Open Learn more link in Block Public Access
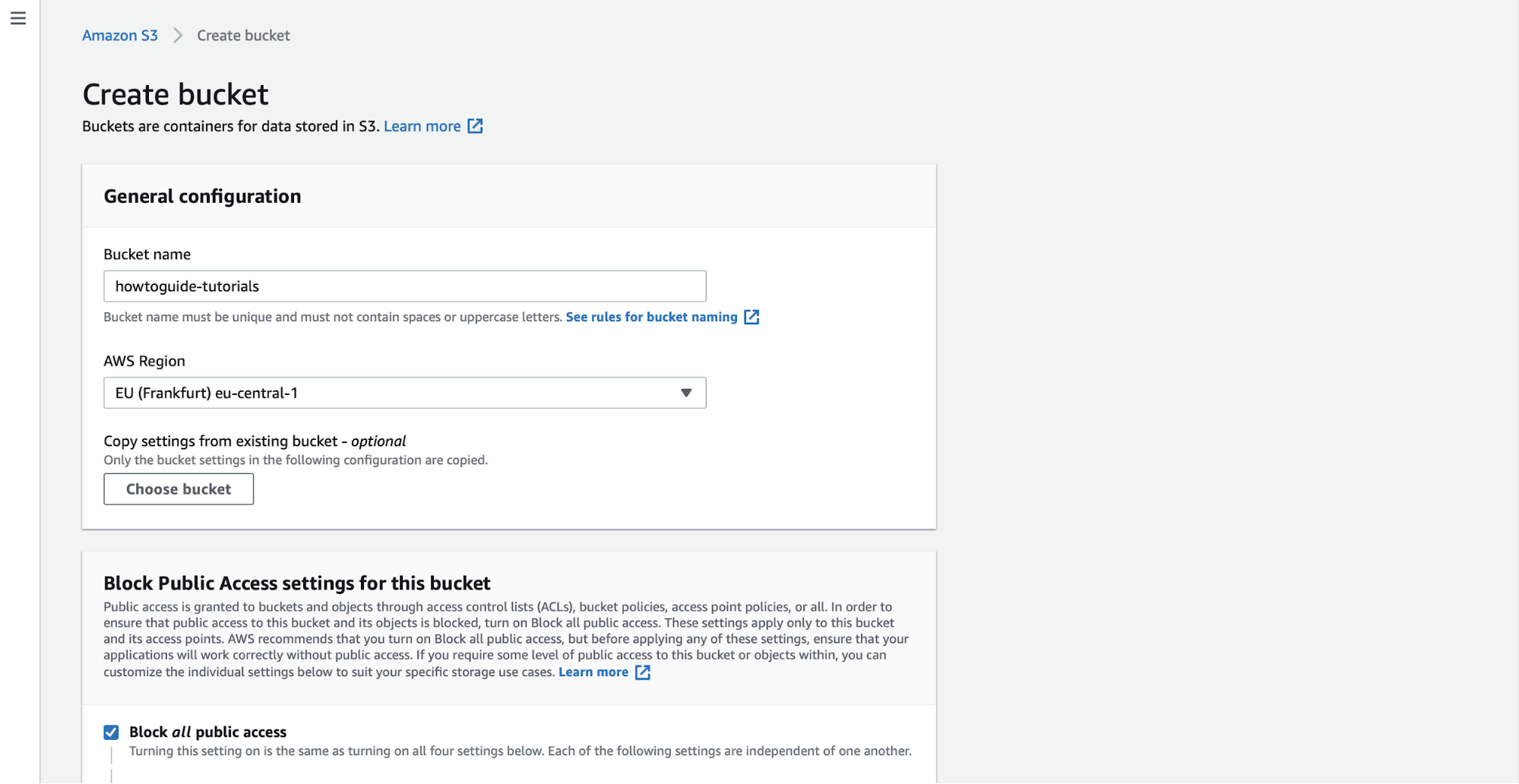Viewport: 1519px width, 784px height. [593, 672]
